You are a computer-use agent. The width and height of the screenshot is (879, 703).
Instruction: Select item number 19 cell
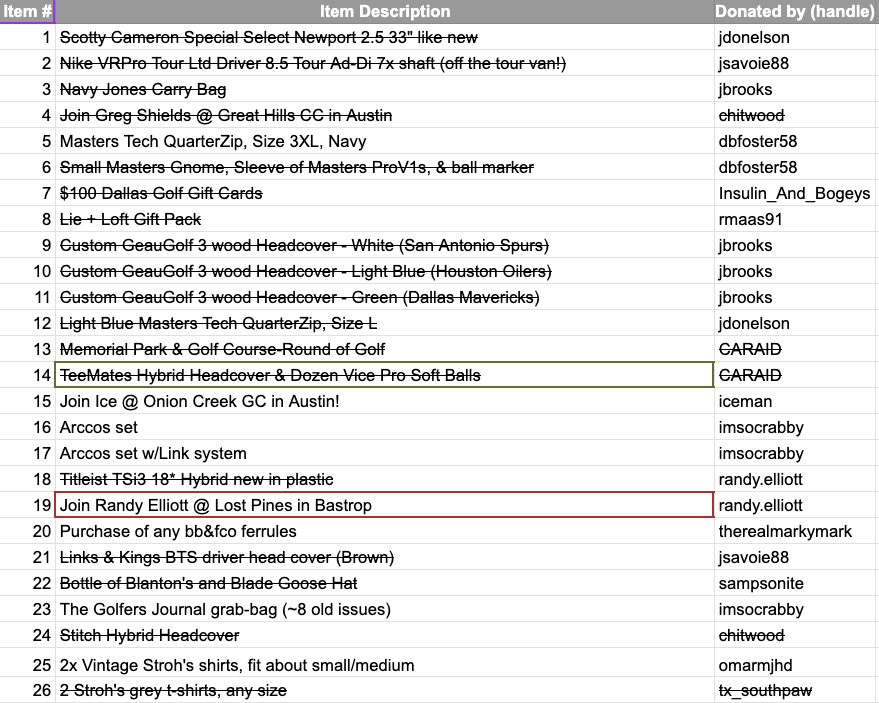pyautogui.click(x=27, y=505)
